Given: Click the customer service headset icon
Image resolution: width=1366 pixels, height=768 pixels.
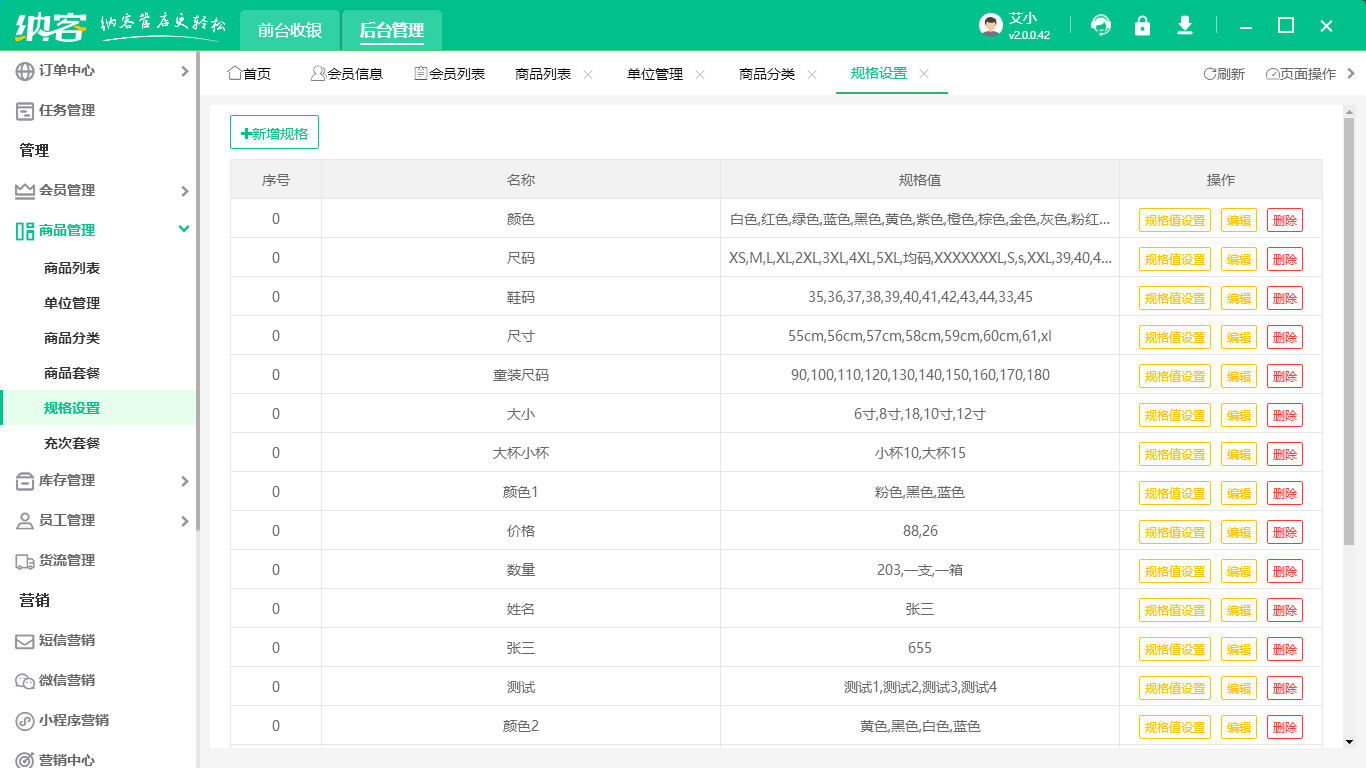Looking at the screenshot, I should coord(1101,26).
